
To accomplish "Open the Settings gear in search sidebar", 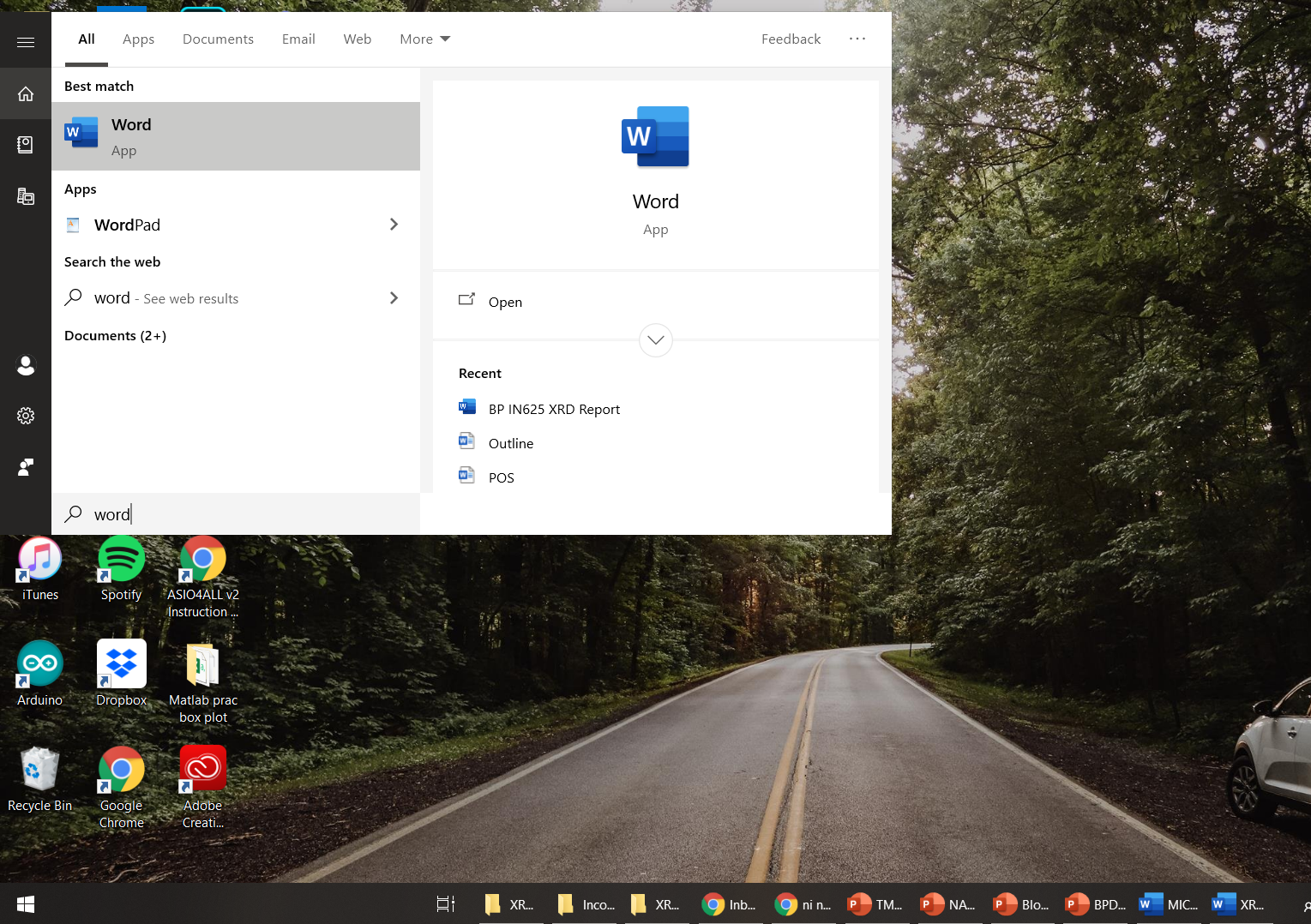I will (26, 416).
